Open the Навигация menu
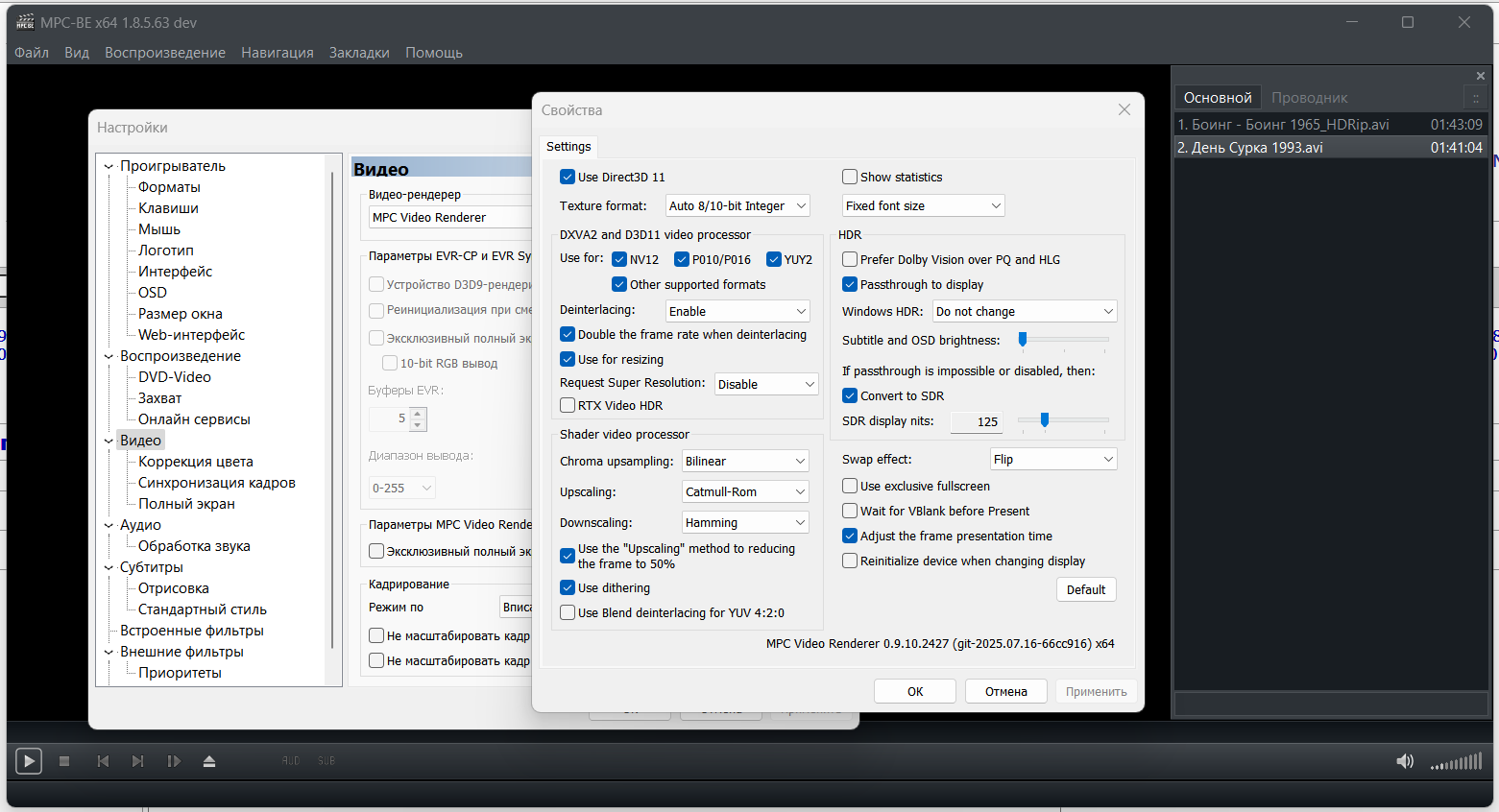Screen dimensions: 1499x812 (x=278, y=53)
